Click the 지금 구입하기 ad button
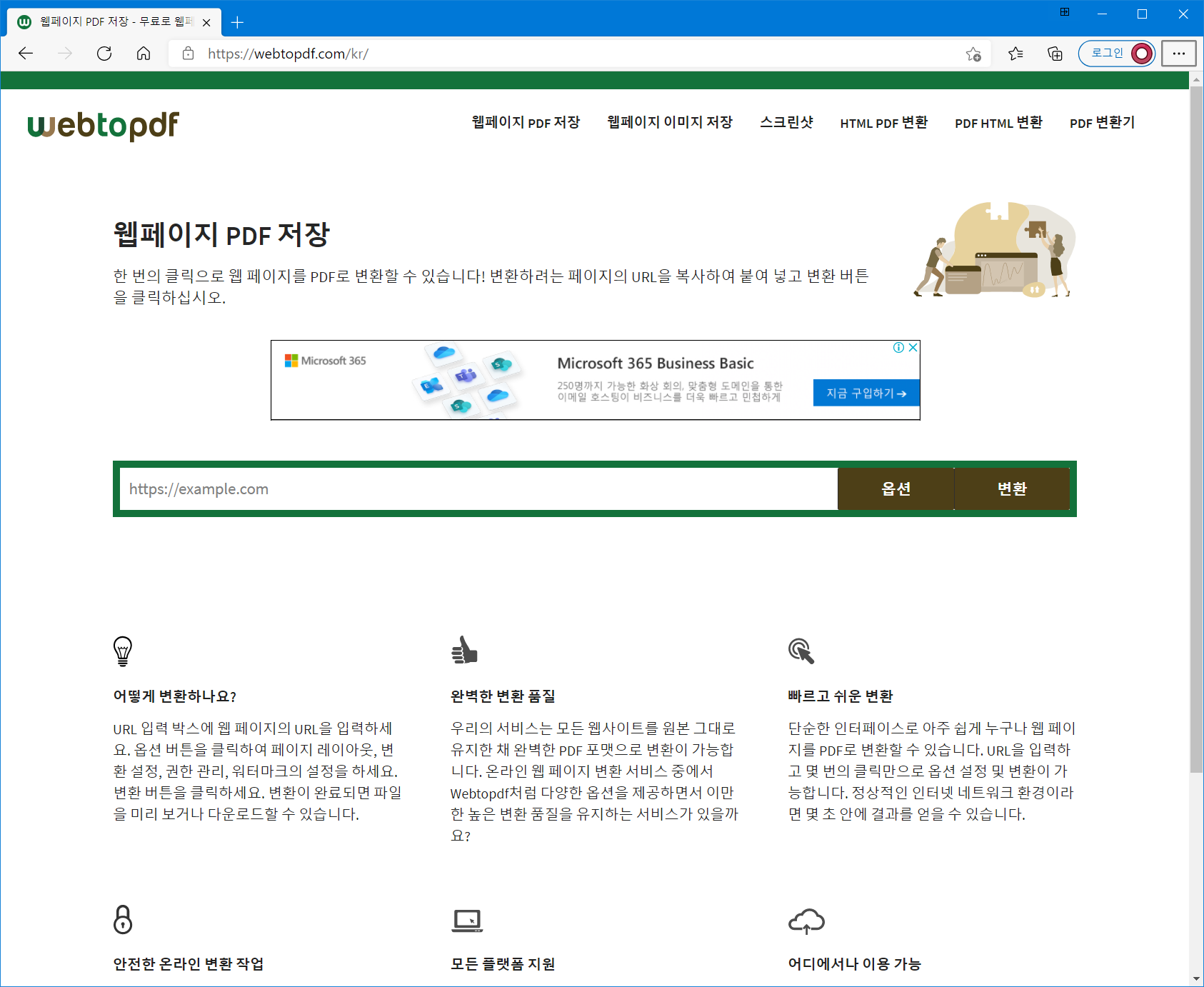This screenshot has width=1204, height=987. [x=866, y=393]
